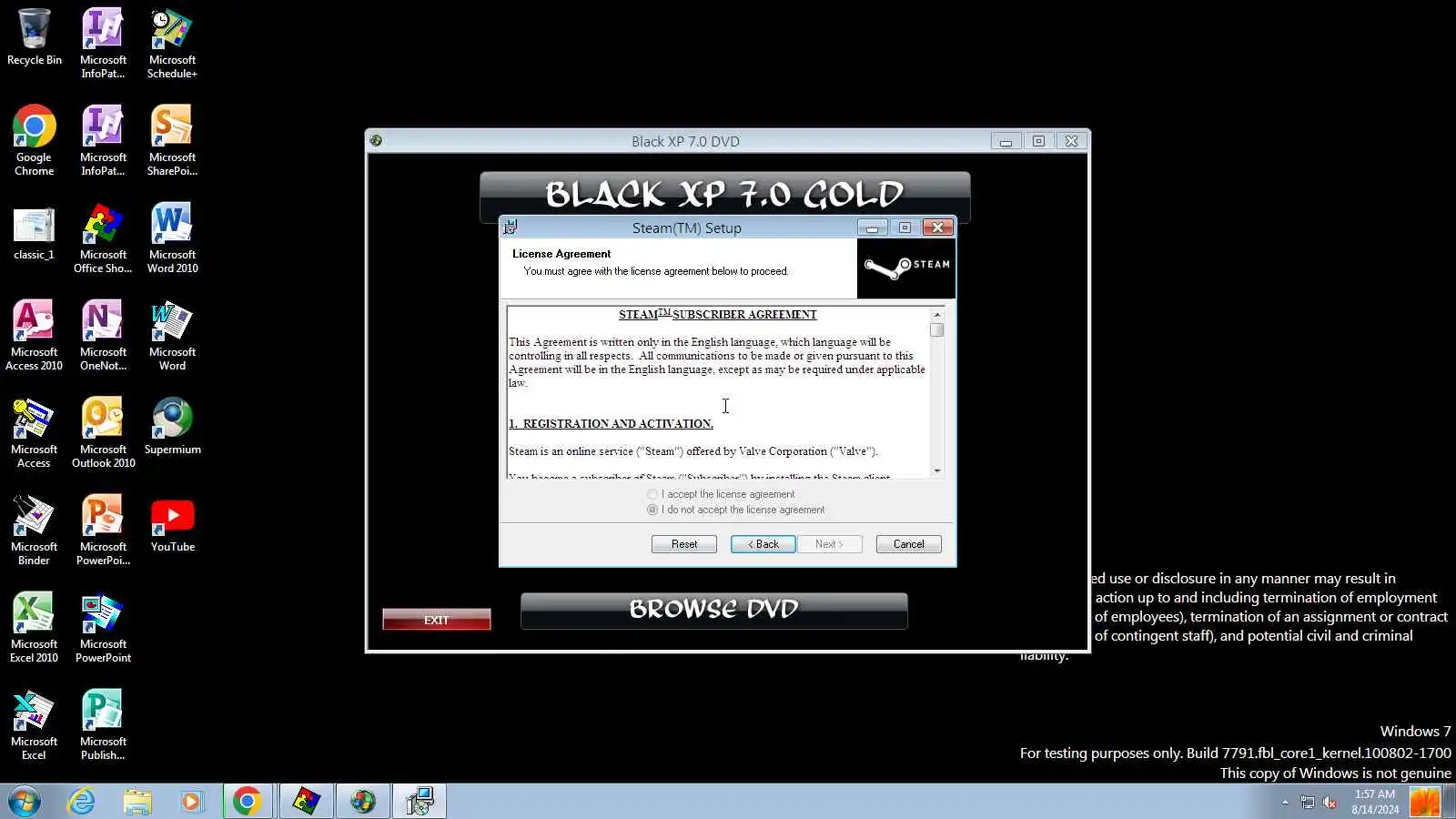This screenshot has width=1456, height=819.
Task: Click license agreement scrollbar up arrow
Action: pyautogui.click(x=937, y=314)
